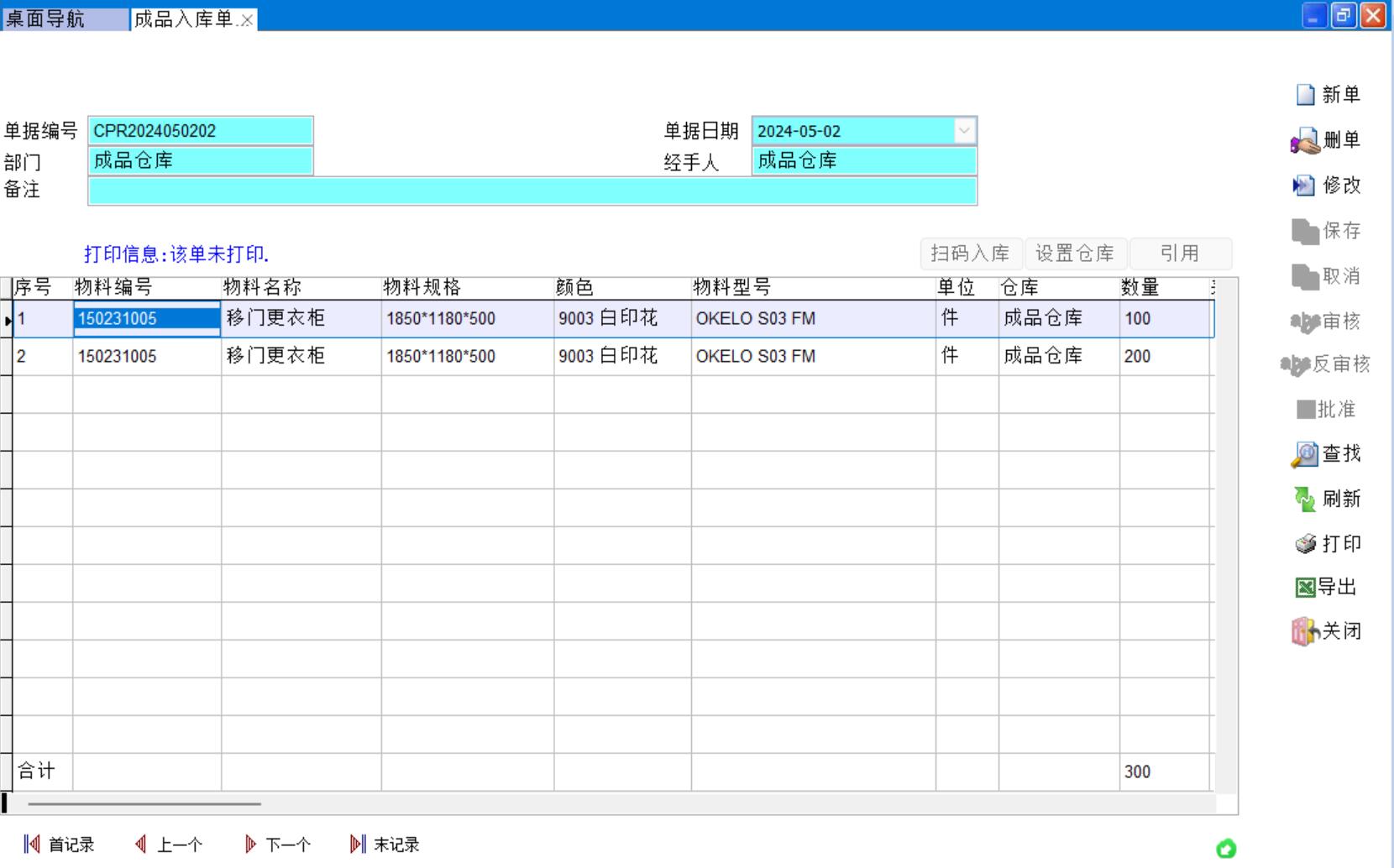Export data with the 导出 Excel icon
Viewport: 1394px width, 868px height.
[x=1305, y=588]
